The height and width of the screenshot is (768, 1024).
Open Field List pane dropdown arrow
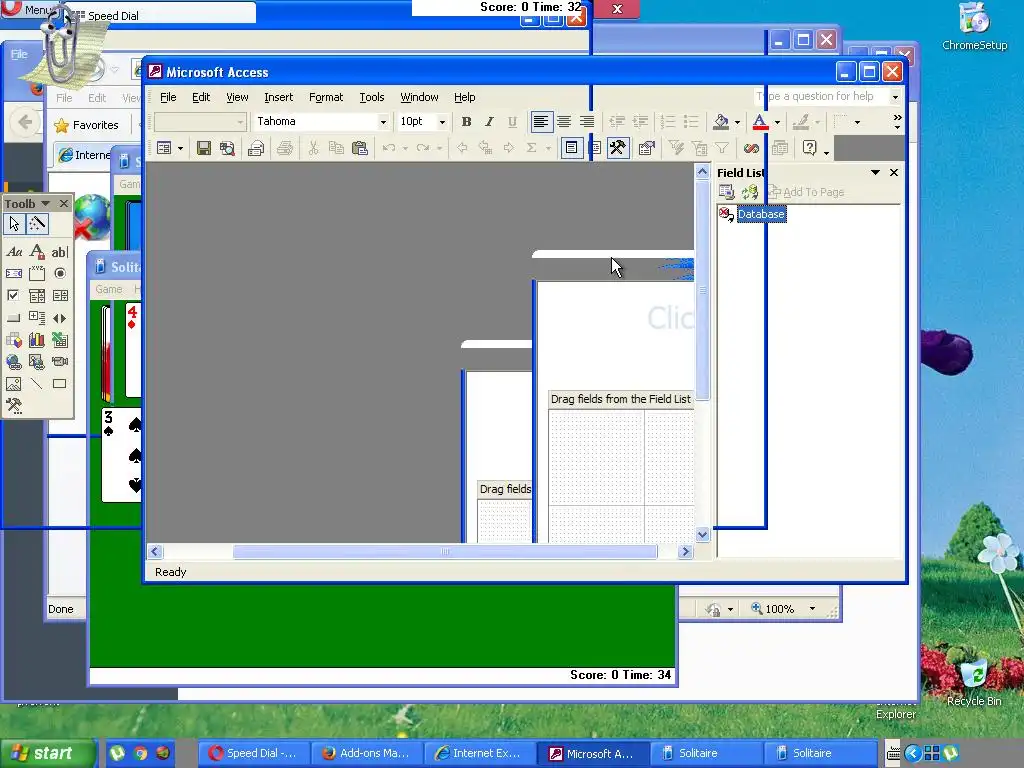pyautogui.click(x=875, y=172)
